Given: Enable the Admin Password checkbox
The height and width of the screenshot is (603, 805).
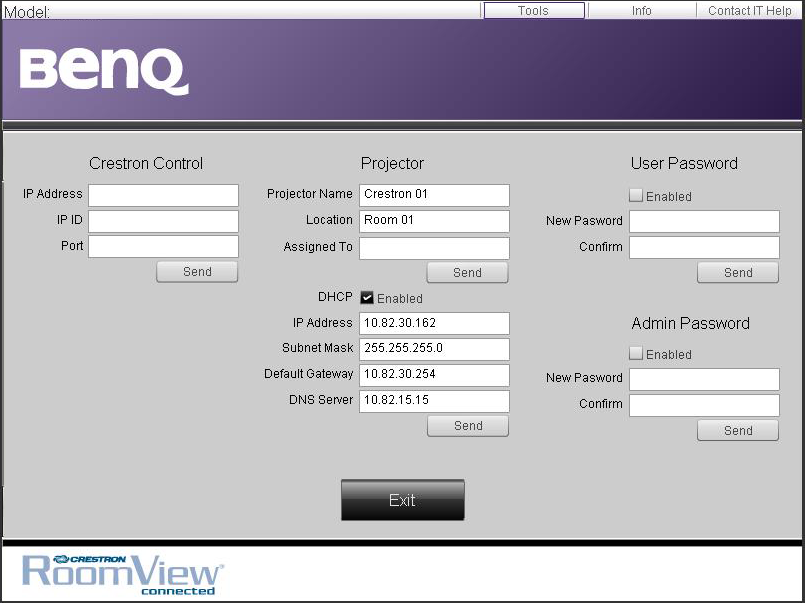Looking at the screenshot, I should (636, 354).
